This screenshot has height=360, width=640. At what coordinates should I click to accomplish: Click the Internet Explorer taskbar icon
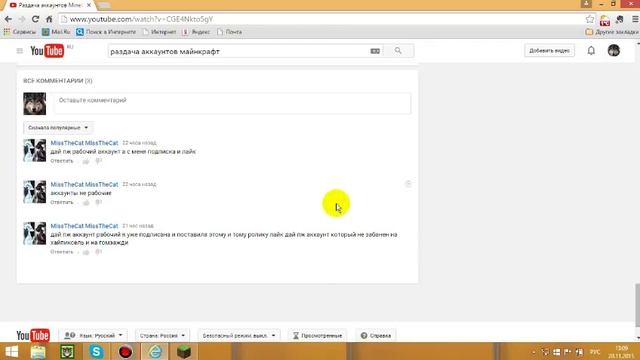(x=155, y=351)
